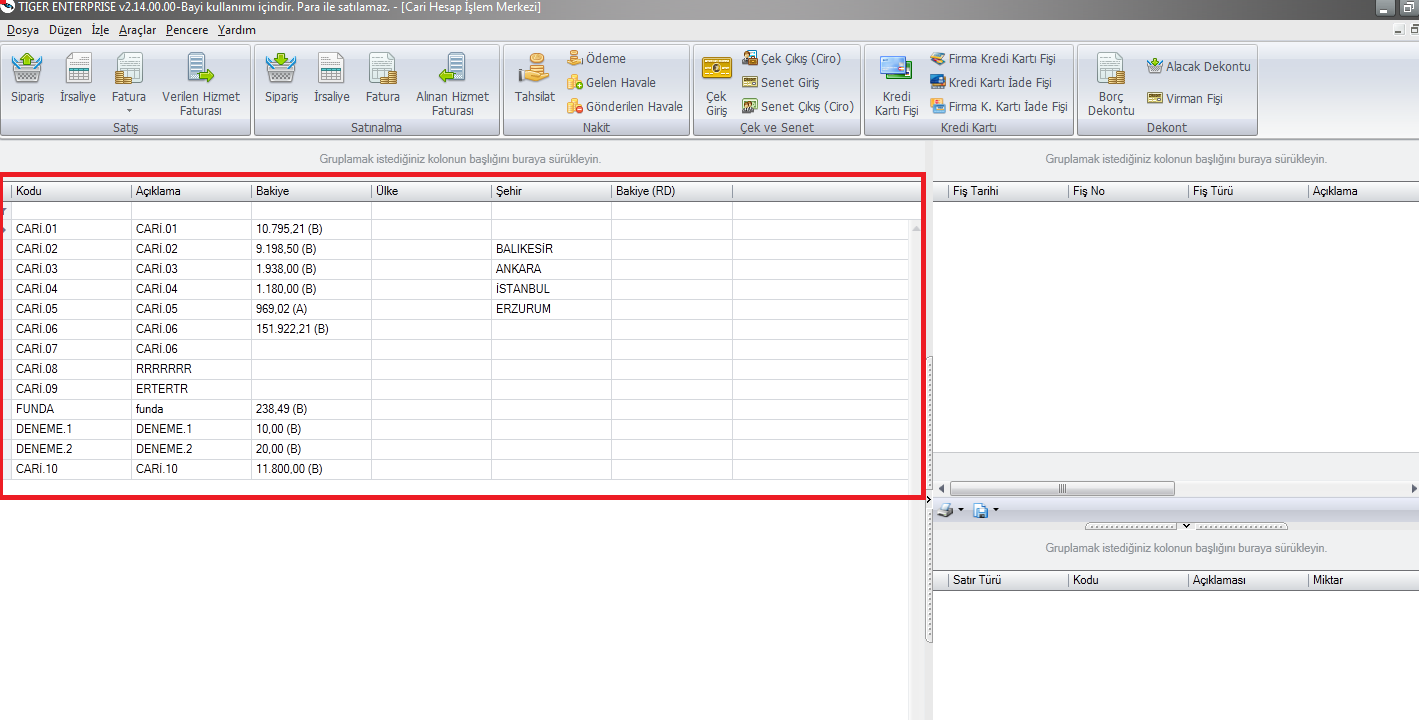
Task: Select the CARİ.01 code cell
Action: pyautogui.click(x=71, y=229)
